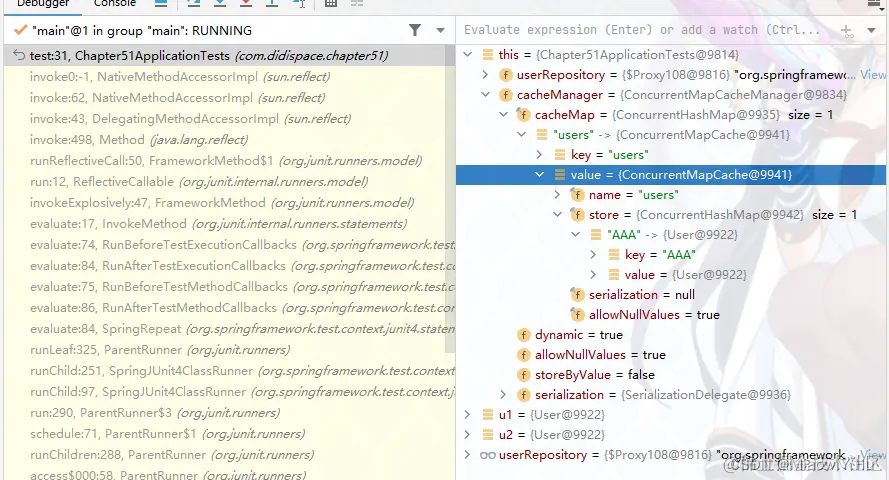Collapse the cacheManager node
The image size is (889, 480).
[485, 95]
